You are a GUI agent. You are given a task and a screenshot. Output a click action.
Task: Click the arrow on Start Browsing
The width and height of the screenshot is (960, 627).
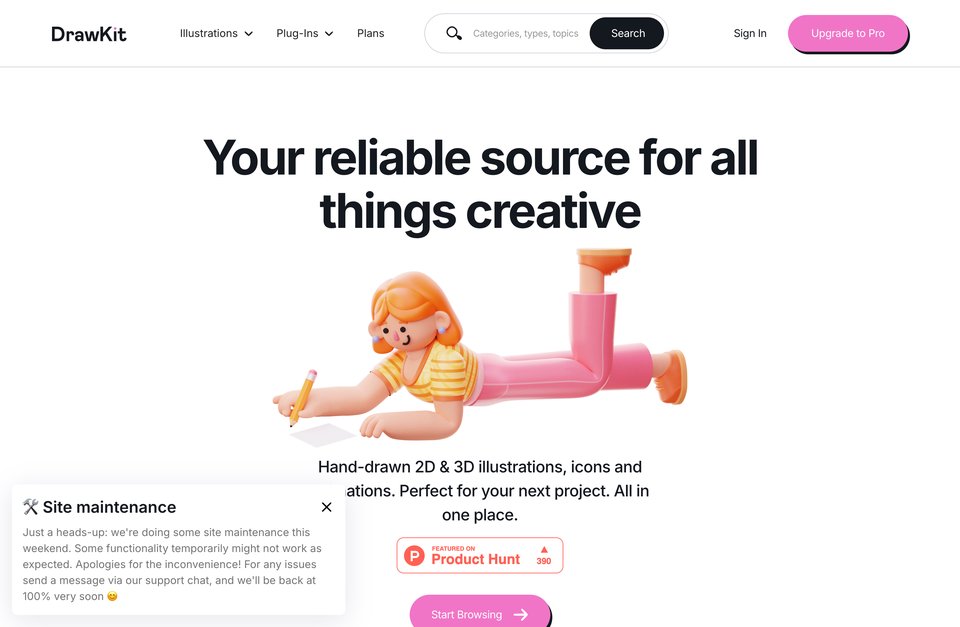coord(521,615)
